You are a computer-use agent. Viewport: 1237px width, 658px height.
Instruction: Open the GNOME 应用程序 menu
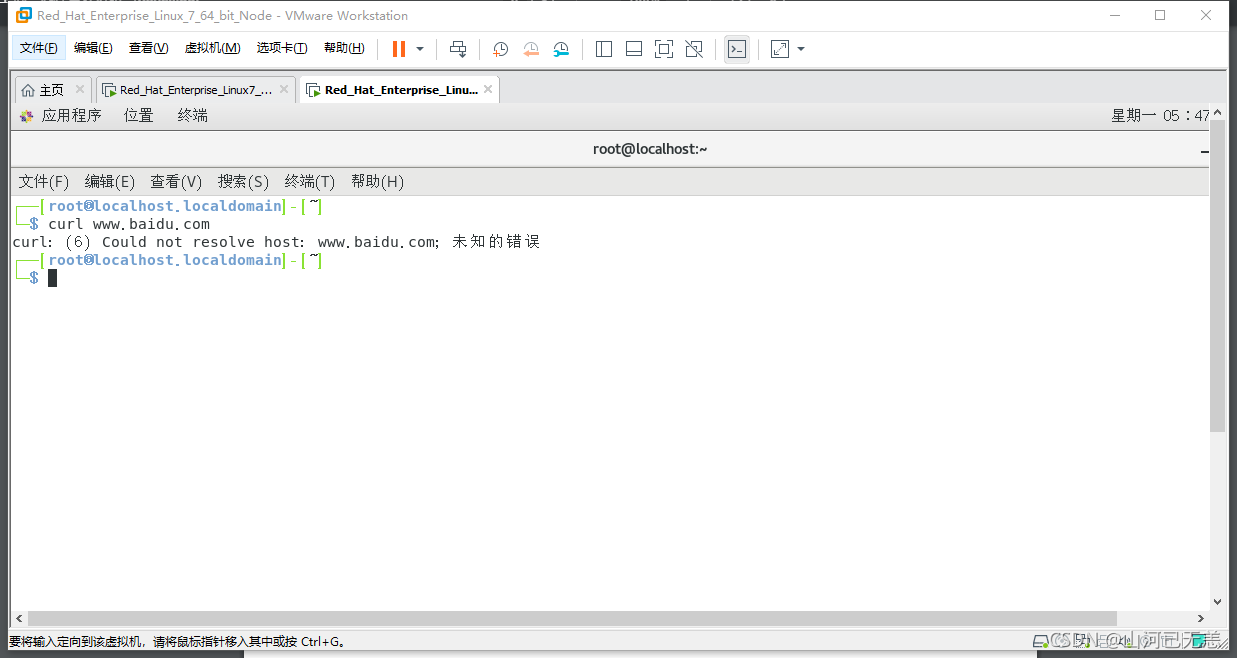71,116
